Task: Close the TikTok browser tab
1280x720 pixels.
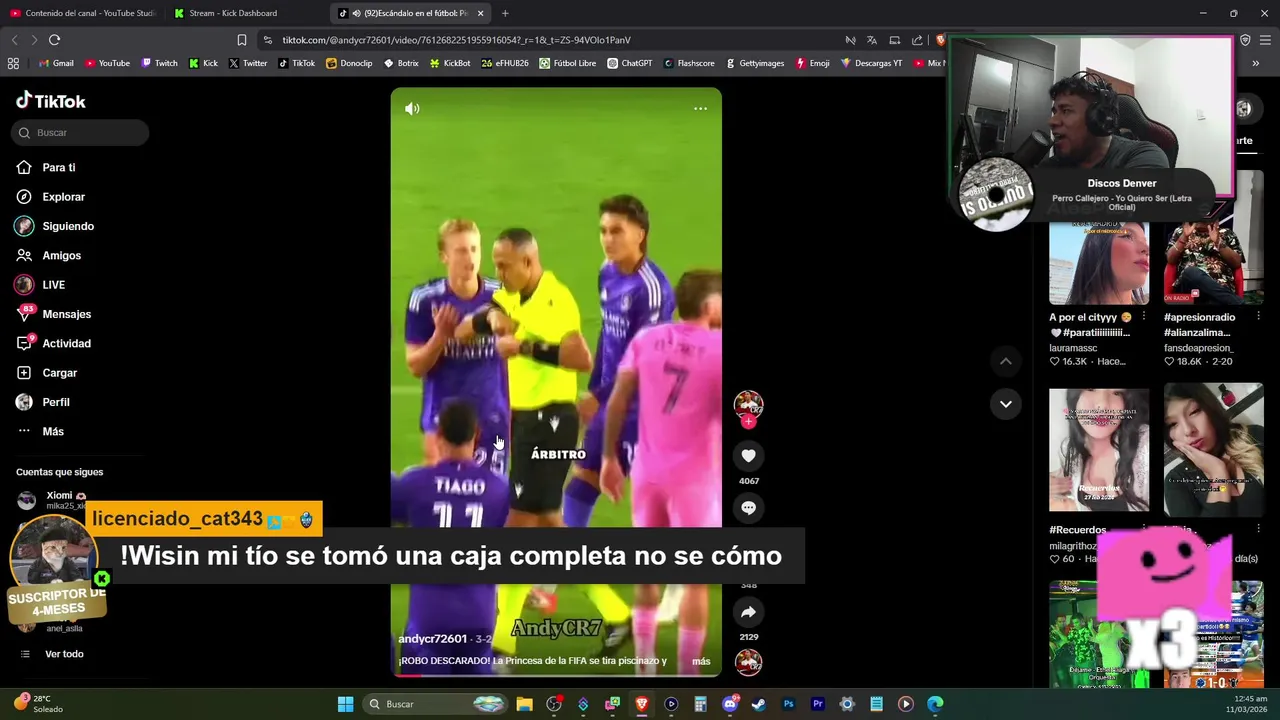Action: click(480, 13)
